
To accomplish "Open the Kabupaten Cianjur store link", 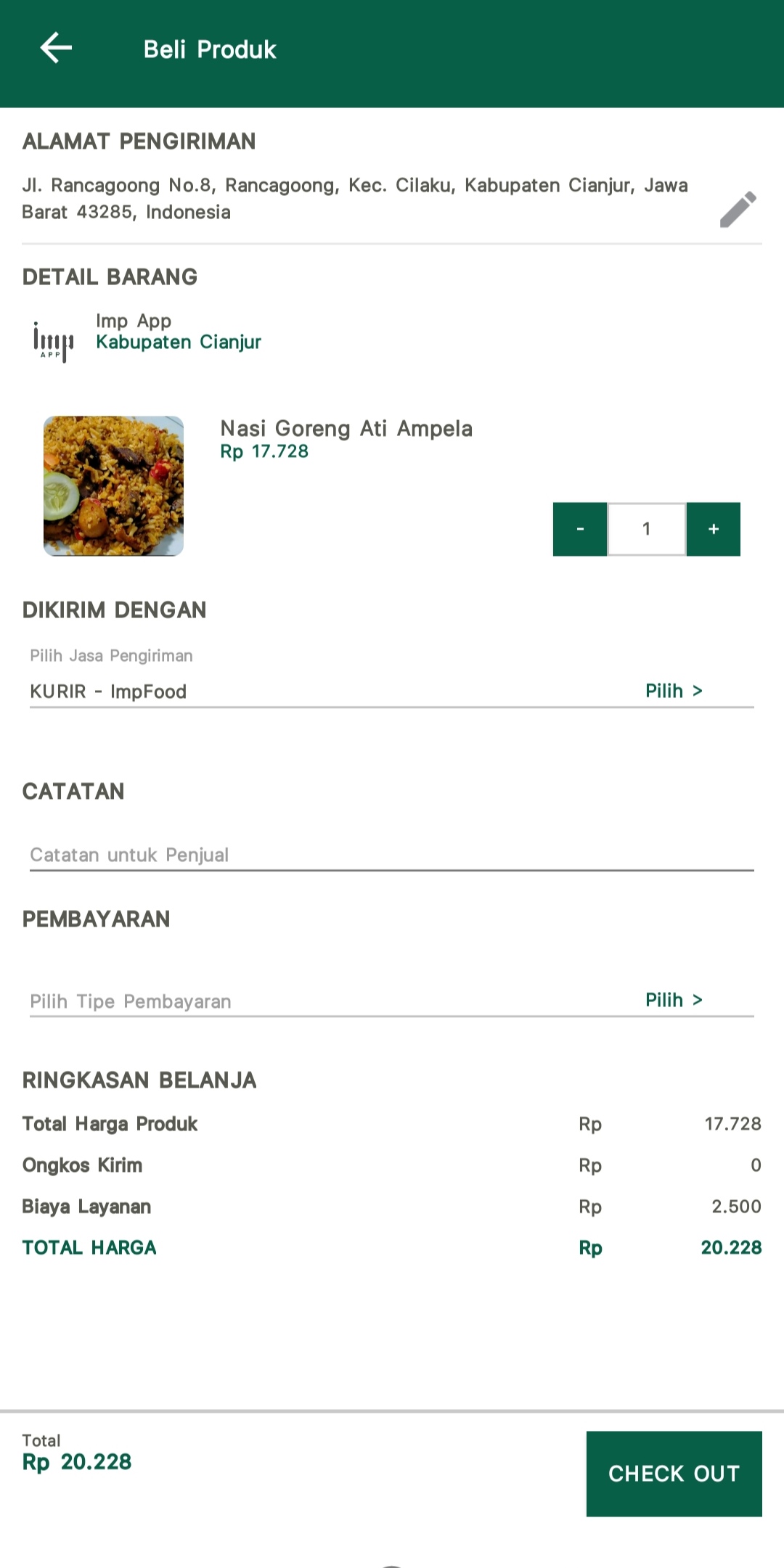I will click(x=179, y=342).
